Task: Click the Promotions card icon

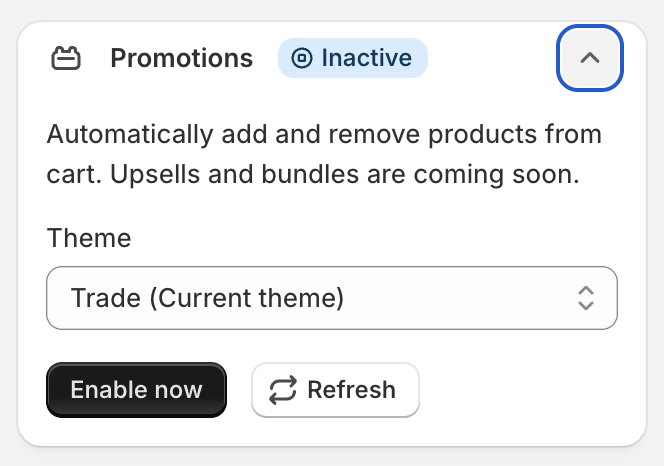Action: pyautogui.click(x=66, y=59)
